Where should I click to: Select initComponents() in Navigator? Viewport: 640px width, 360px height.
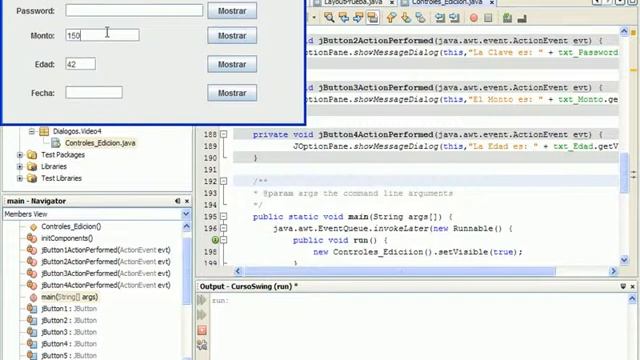click(x=67, y=238)
